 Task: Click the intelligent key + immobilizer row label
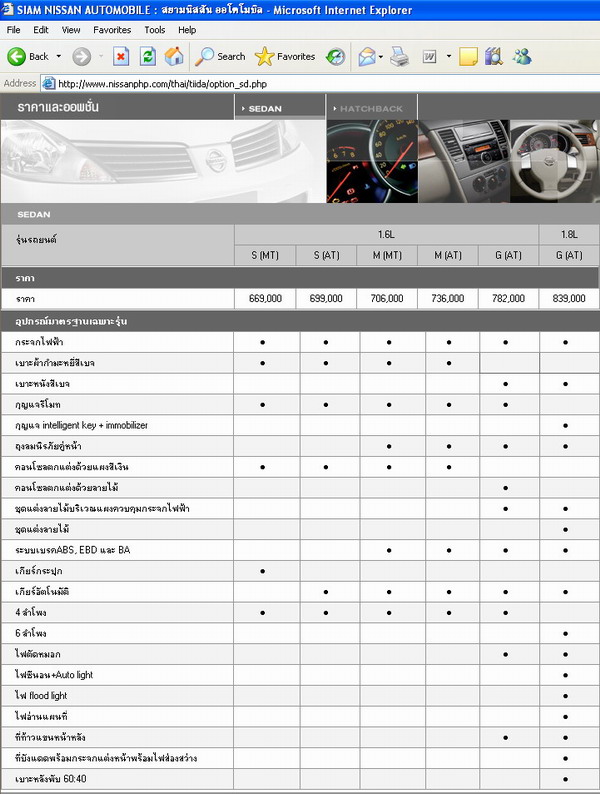tap(82, 425)
